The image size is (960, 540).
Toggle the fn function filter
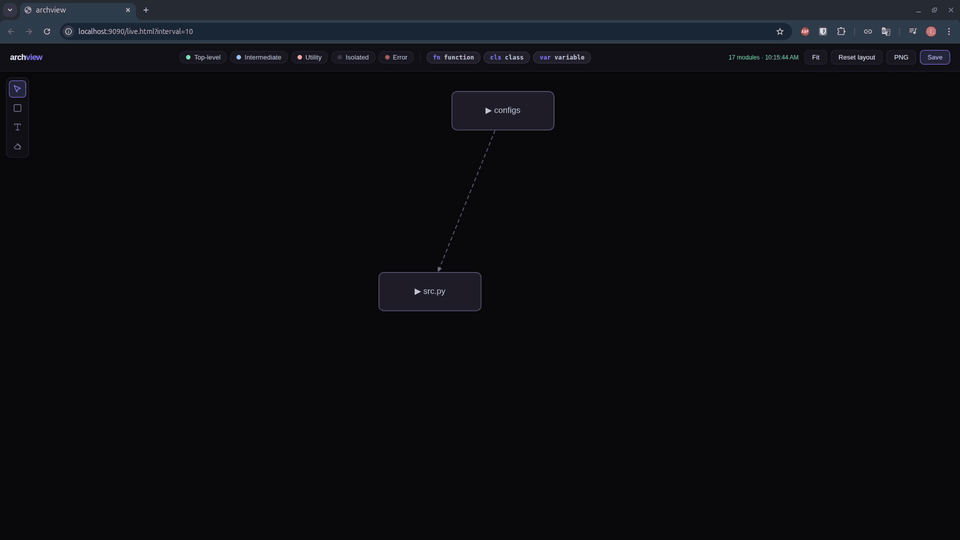pyautogui.click(x=454, y=58)
